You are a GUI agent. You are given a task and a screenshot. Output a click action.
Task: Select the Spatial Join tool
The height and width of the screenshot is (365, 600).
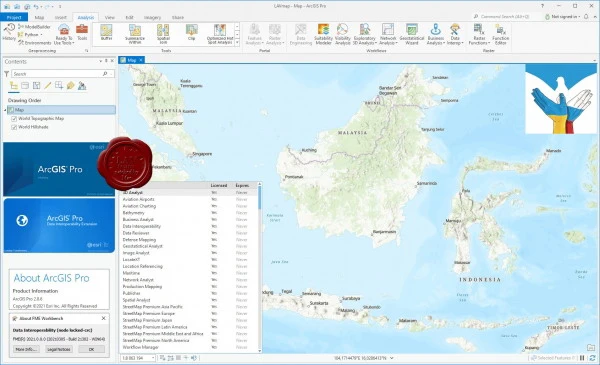[163, 34]
